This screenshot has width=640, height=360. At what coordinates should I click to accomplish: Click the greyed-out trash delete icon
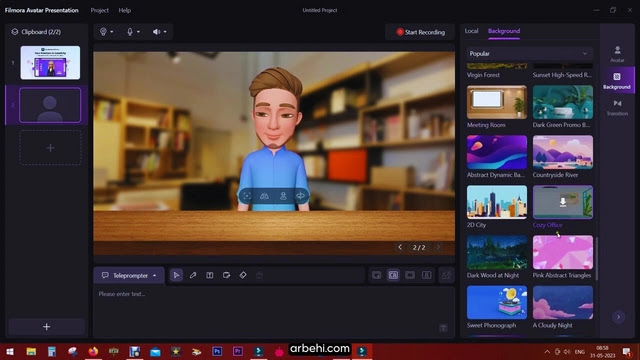pyautogui.click(x=259, y=276)
